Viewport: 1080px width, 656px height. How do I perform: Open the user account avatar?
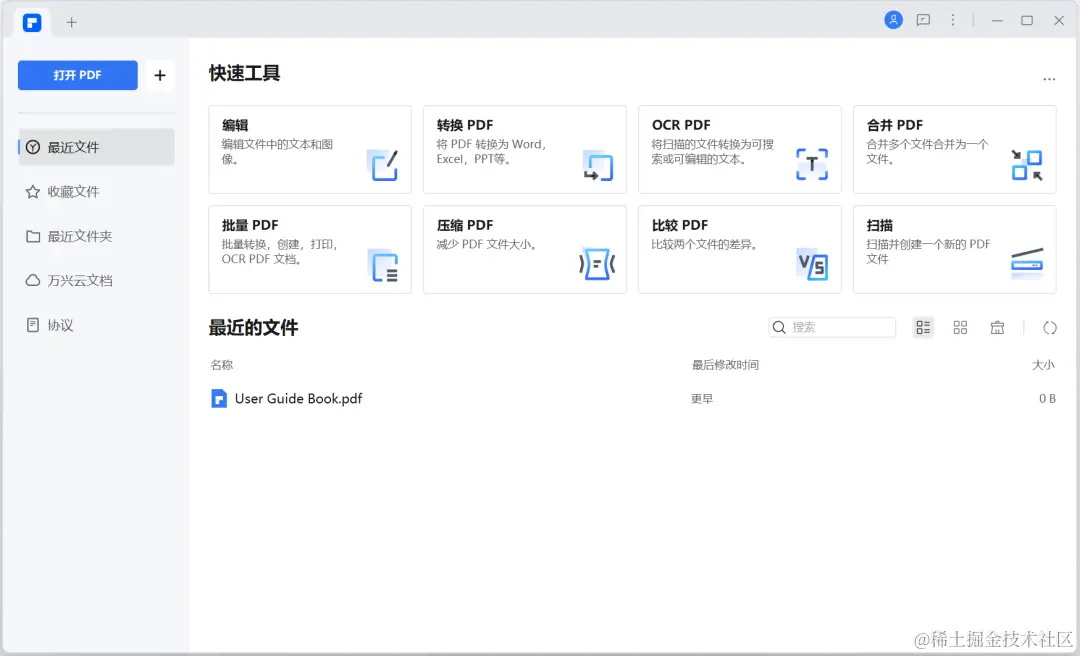[x=893, y=19]
